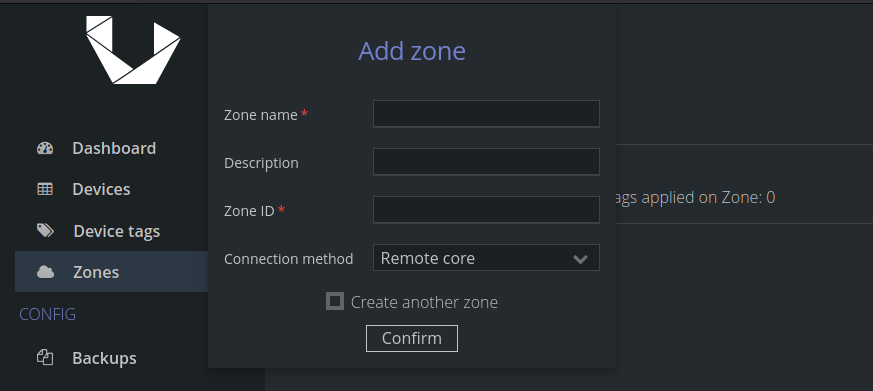This screenshot has width=873, height=391.
Task: Open the Remote core combo box
Action: tap(486, 258)
